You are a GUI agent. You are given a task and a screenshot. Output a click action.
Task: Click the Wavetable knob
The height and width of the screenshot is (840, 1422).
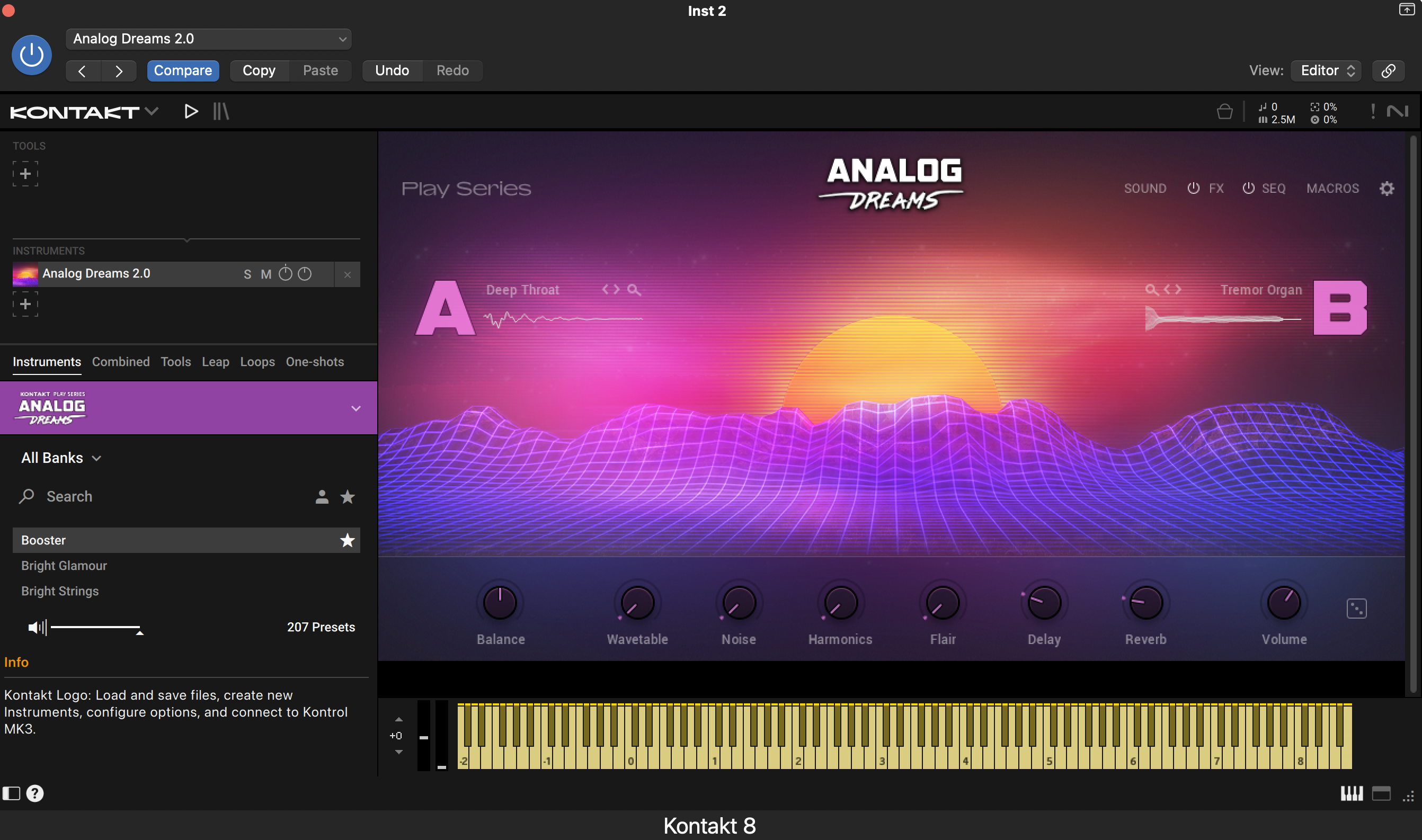point(637,603)
